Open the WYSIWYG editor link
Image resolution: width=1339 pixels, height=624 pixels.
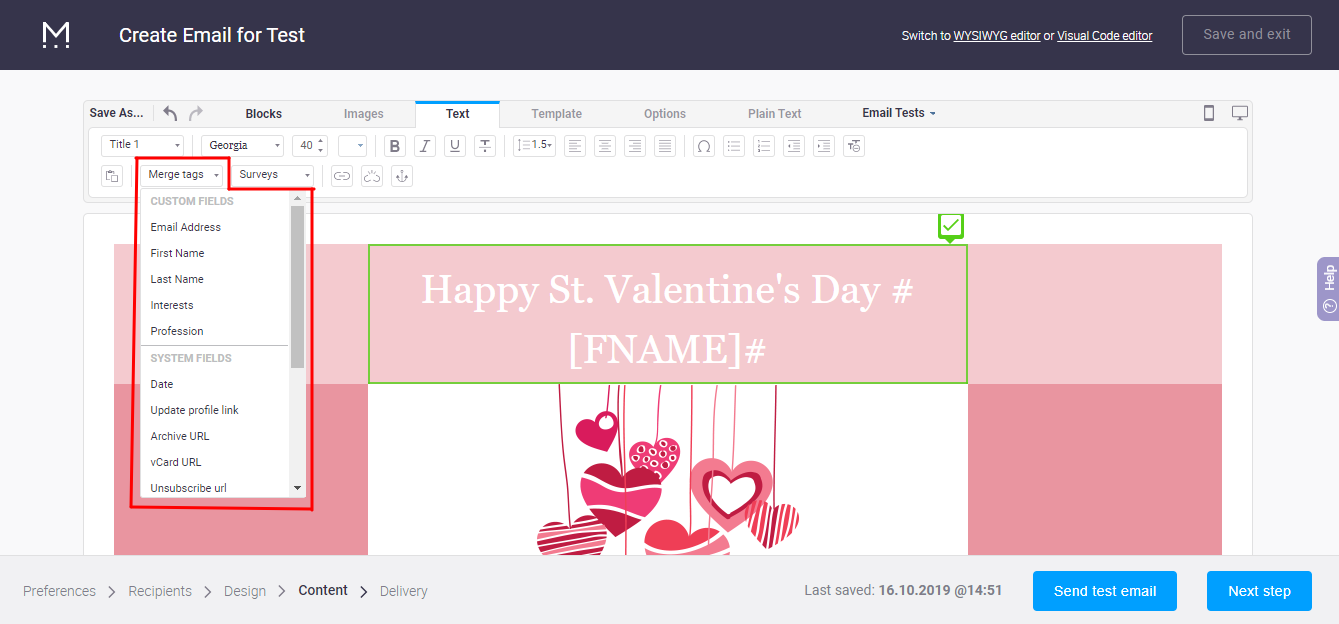click(996, 36)
